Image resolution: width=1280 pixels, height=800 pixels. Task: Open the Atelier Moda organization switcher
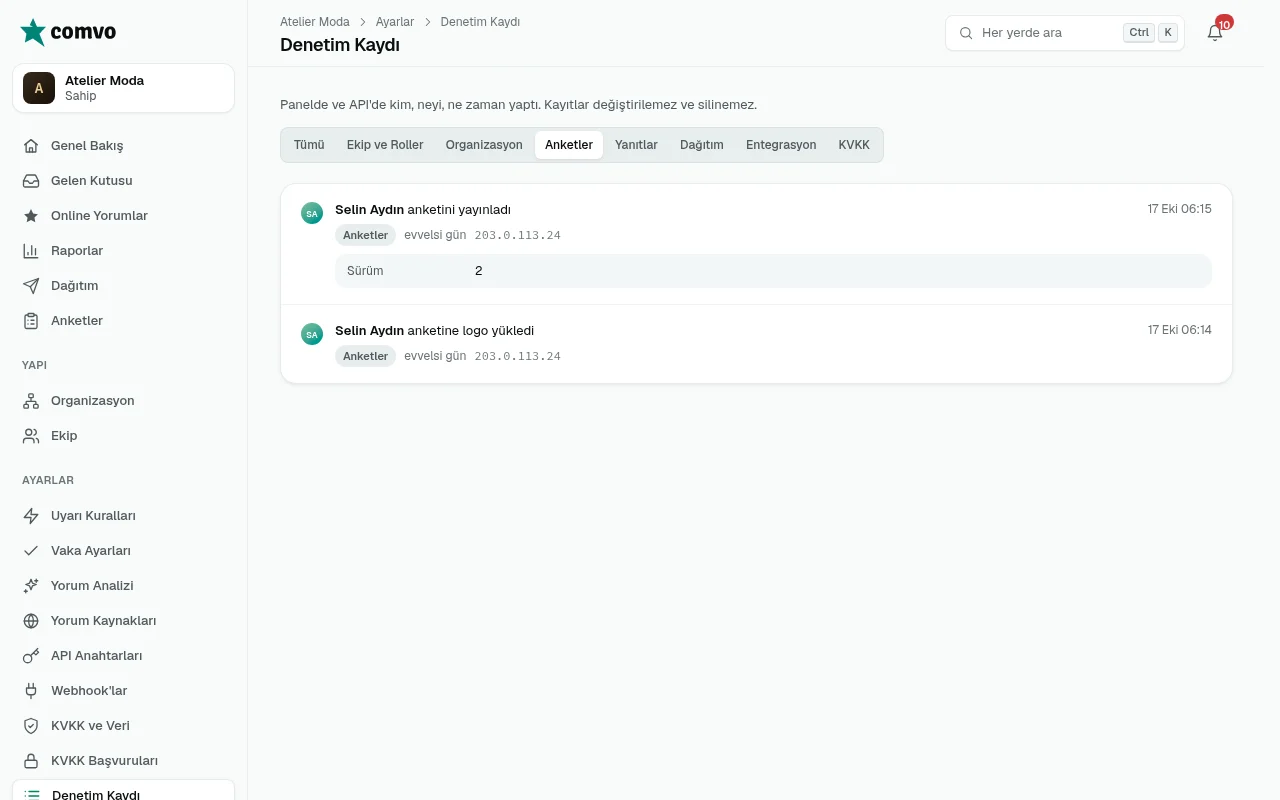pos(124,88)
